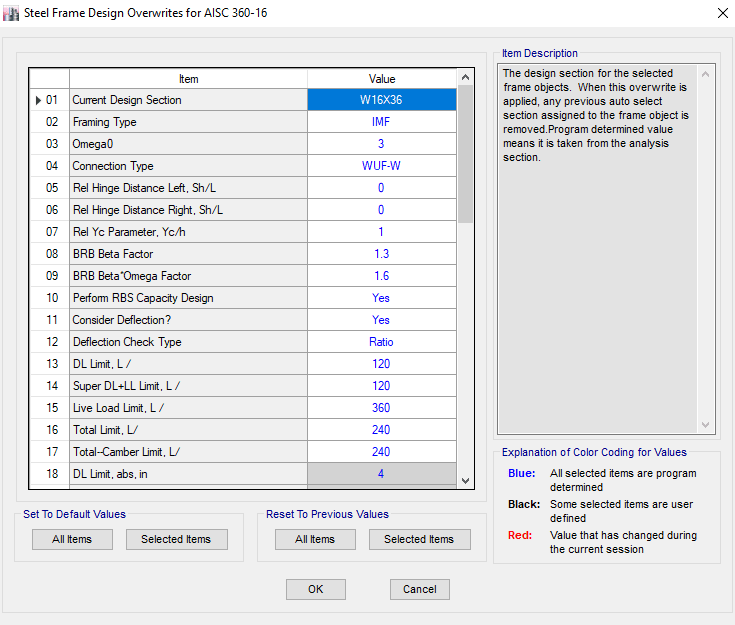
Task: Edit Live Load Limit value 360
Action: pos(382,408)
